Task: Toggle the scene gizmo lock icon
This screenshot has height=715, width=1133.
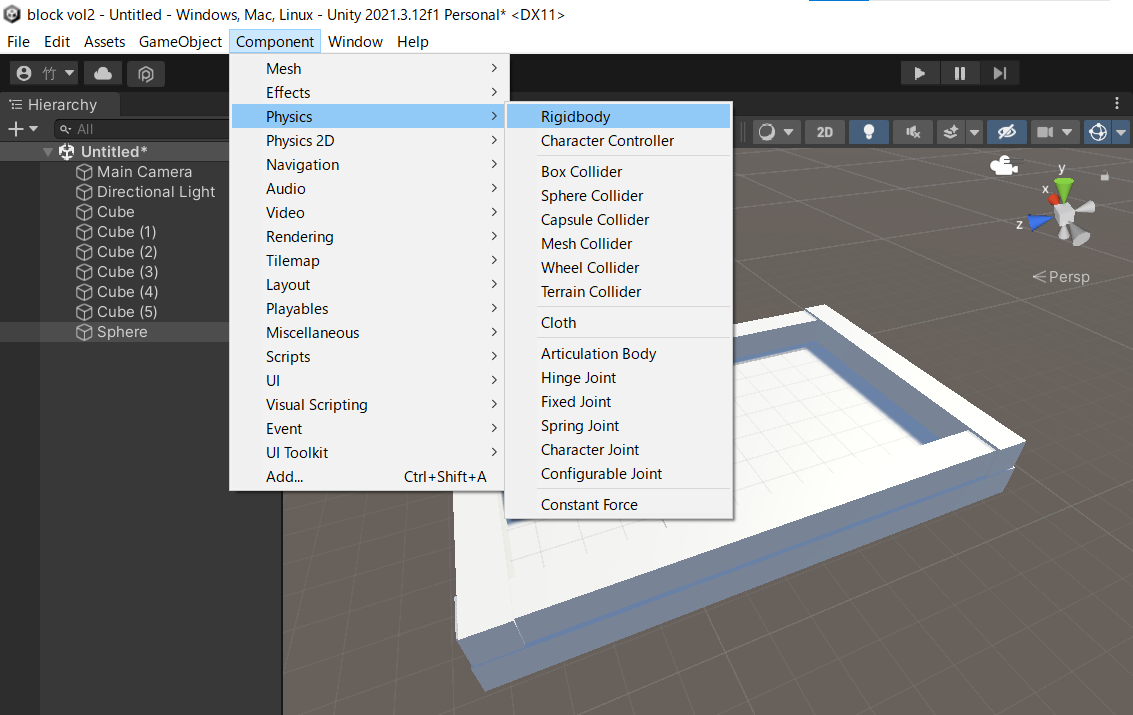Action: (1104, 176)
